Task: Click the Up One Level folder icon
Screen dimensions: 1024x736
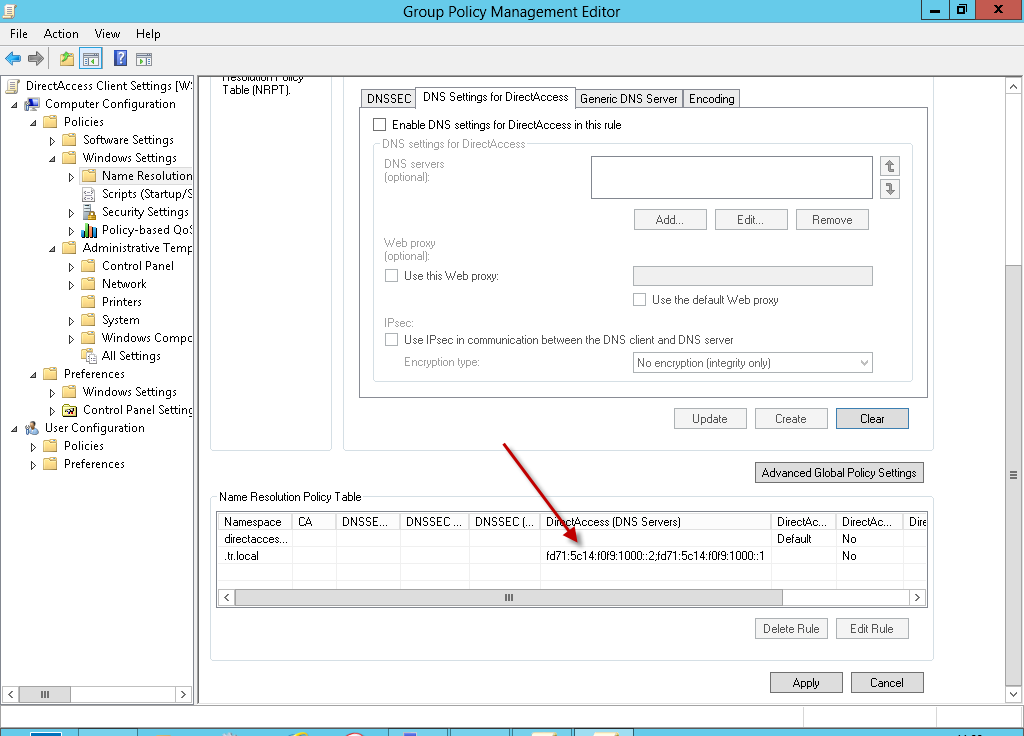Action: point(67,59)
